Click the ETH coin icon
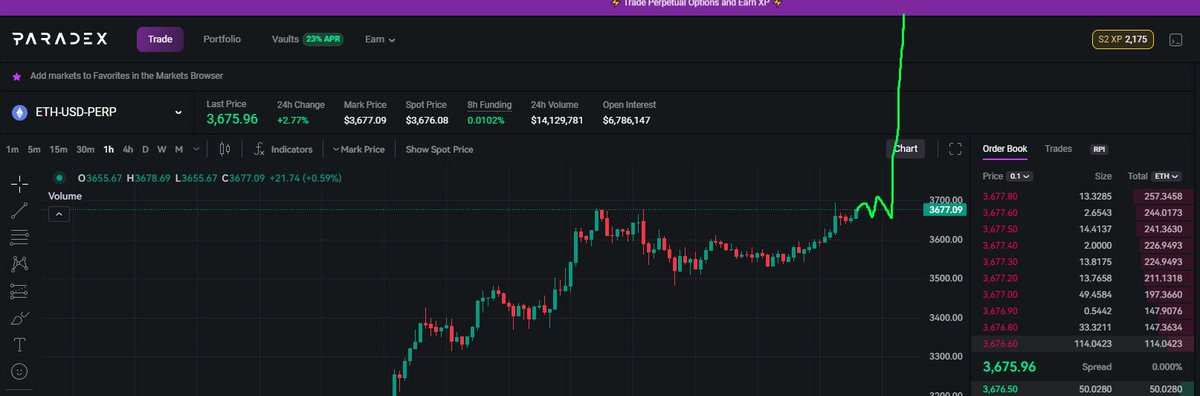The image size is (1200, 396). click(18, 113)
